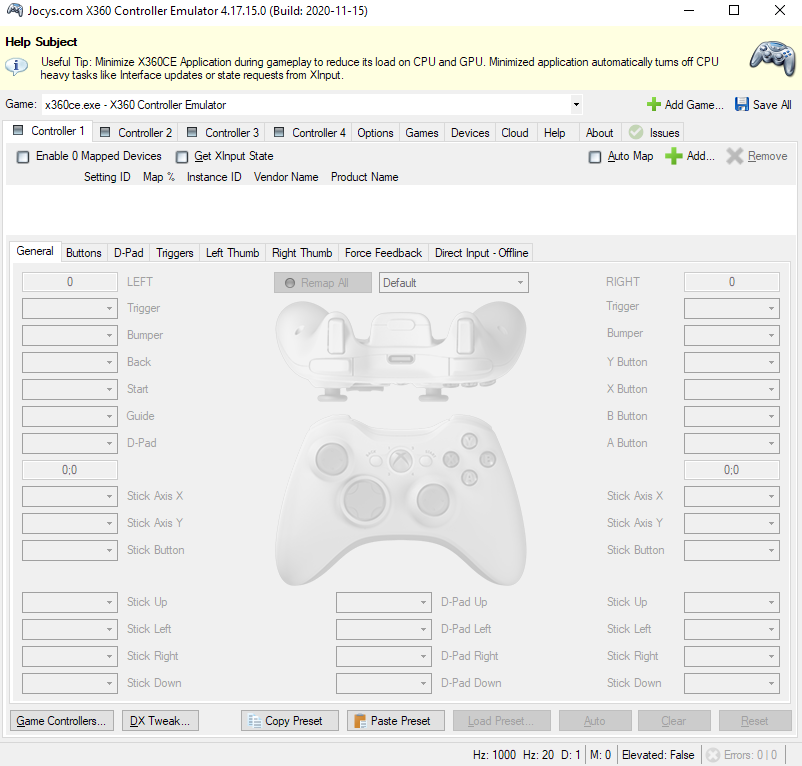This screenshot has width=802, height=766.
Task: Click the app icon in the title bar
Action: click(x=15, y=10)
